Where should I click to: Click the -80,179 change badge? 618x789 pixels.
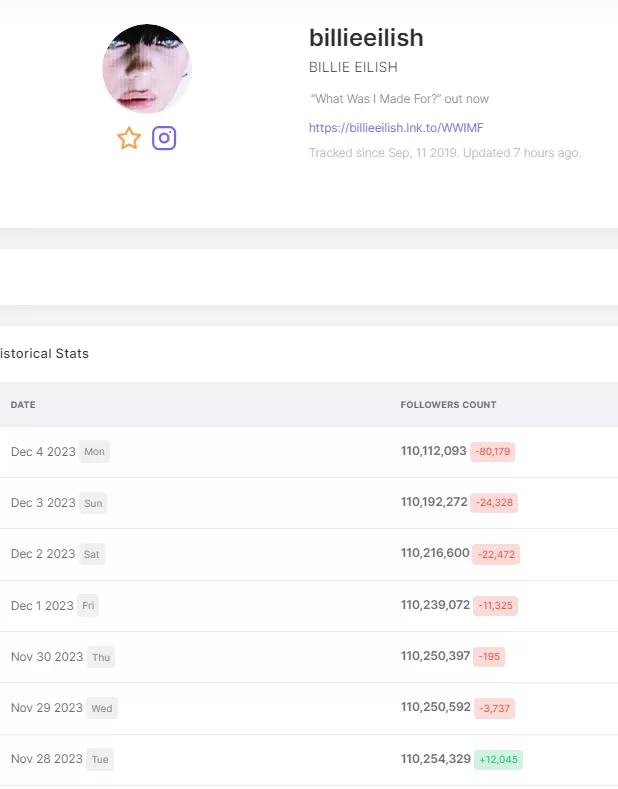[x=492, y=452]
